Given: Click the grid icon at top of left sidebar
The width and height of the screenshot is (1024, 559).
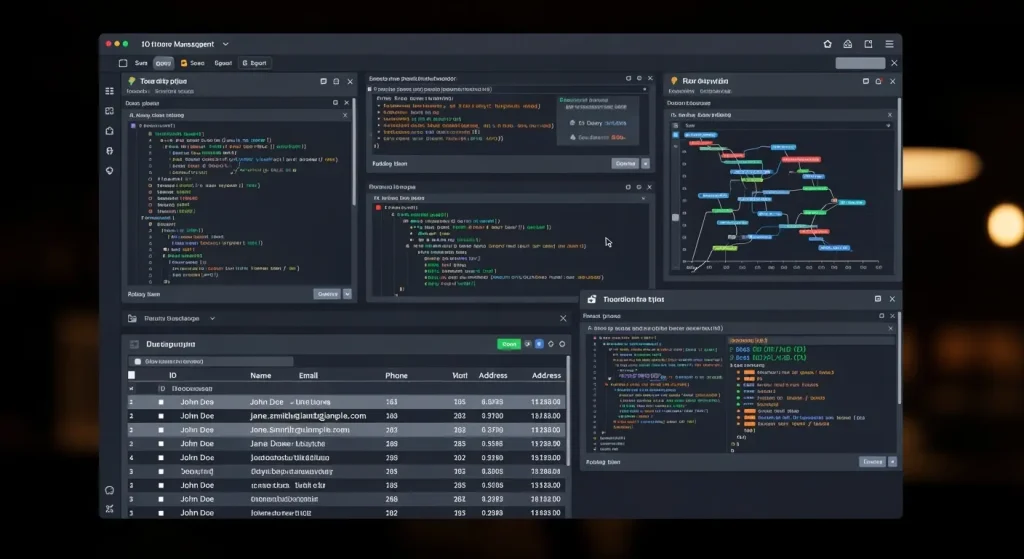Looking at the screenshot, I should pos(109,91).
